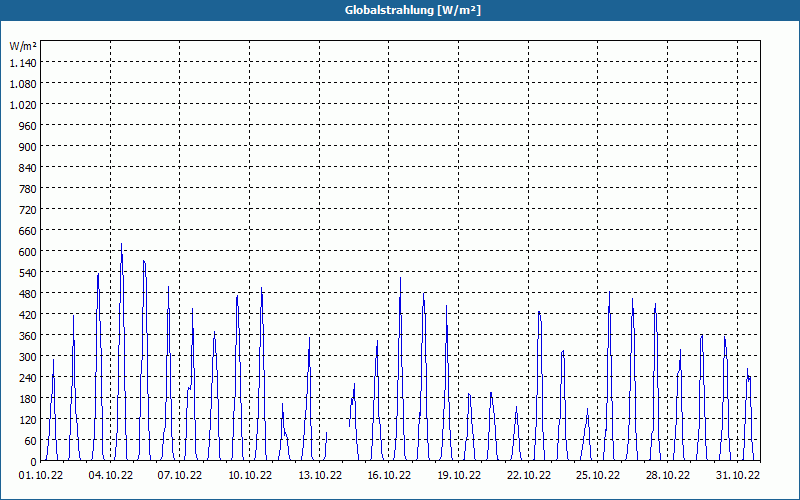Click the 25.10.22 date axis label
The image size is (800, 500).
pyautogui.click(x=598, y=475)
